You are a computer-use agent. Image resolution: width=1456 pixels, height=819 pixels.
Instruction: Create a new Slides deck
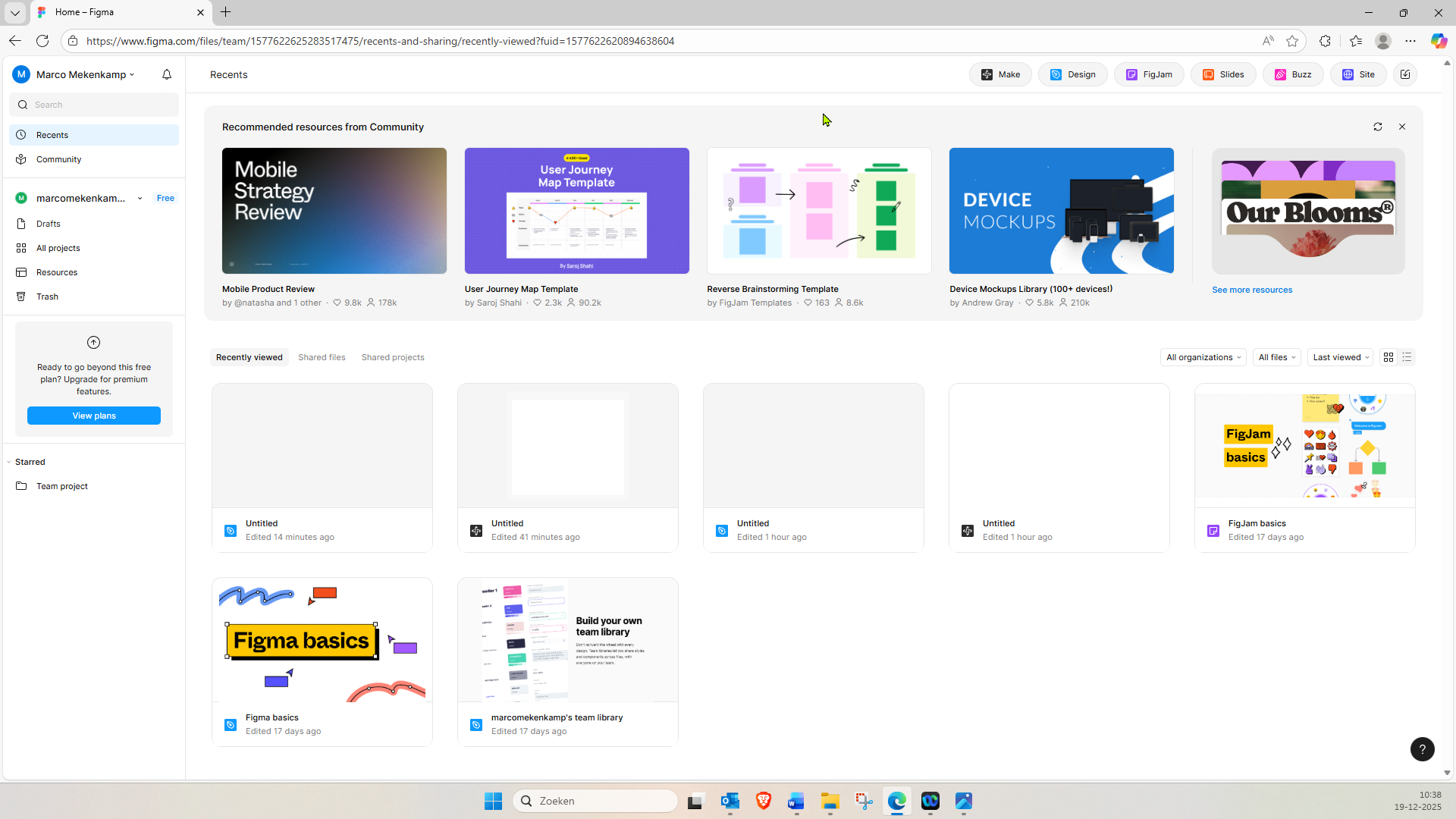tap(1223, 74)
